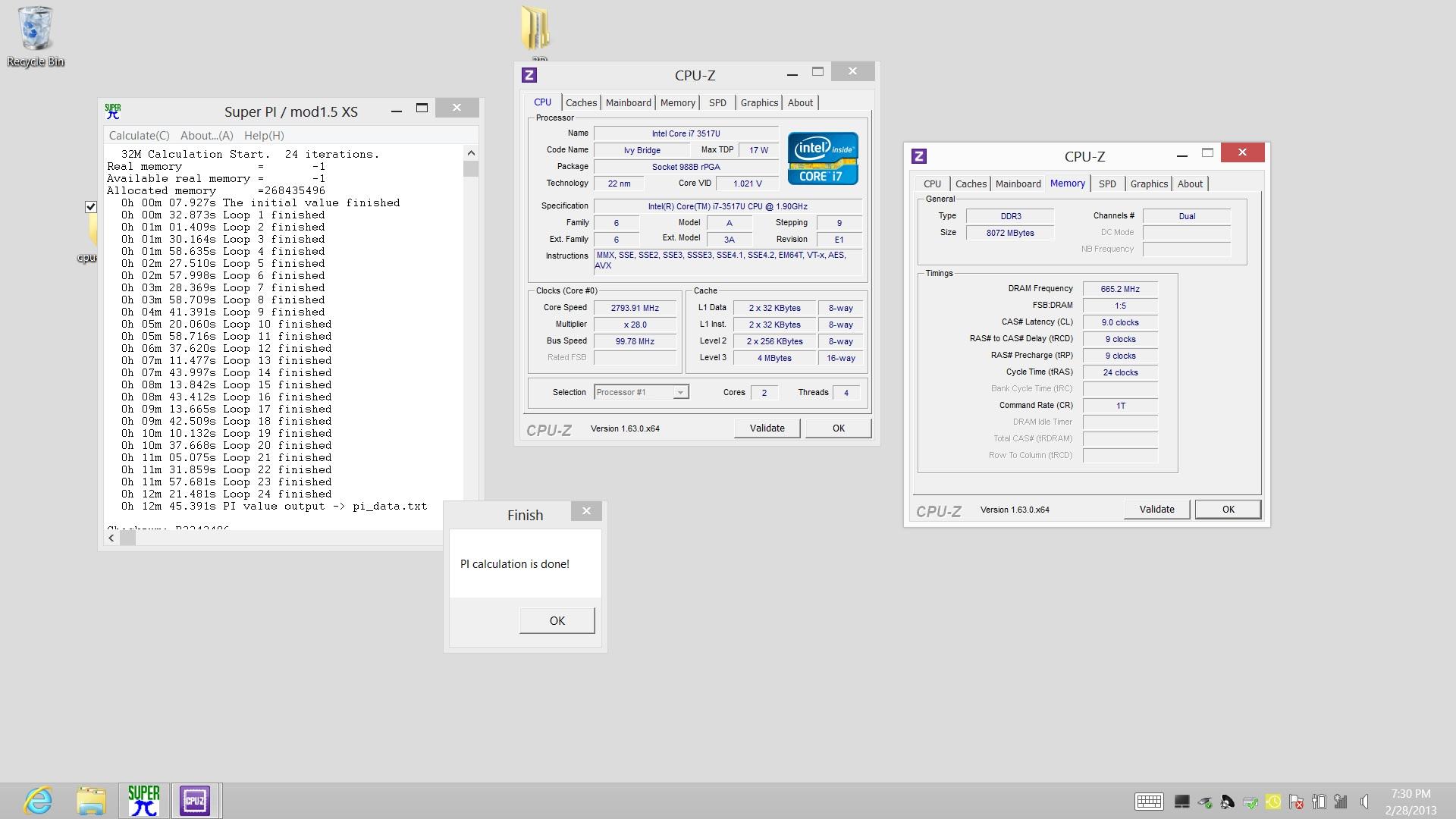This screenshot has height=819, width=1456.
Task: Open the Recycle Bin desktop icon
Action: coord(35,36)
